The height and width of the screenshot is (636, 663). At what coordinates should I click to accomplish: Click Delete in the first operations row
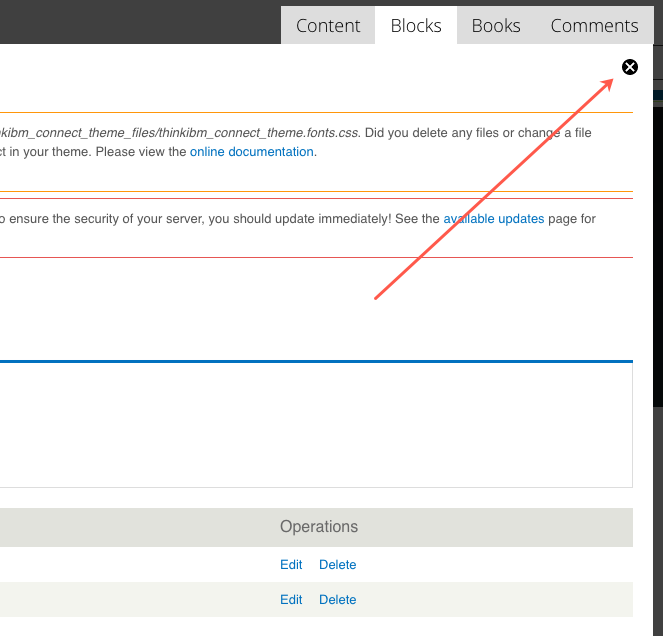coord(337,565)
